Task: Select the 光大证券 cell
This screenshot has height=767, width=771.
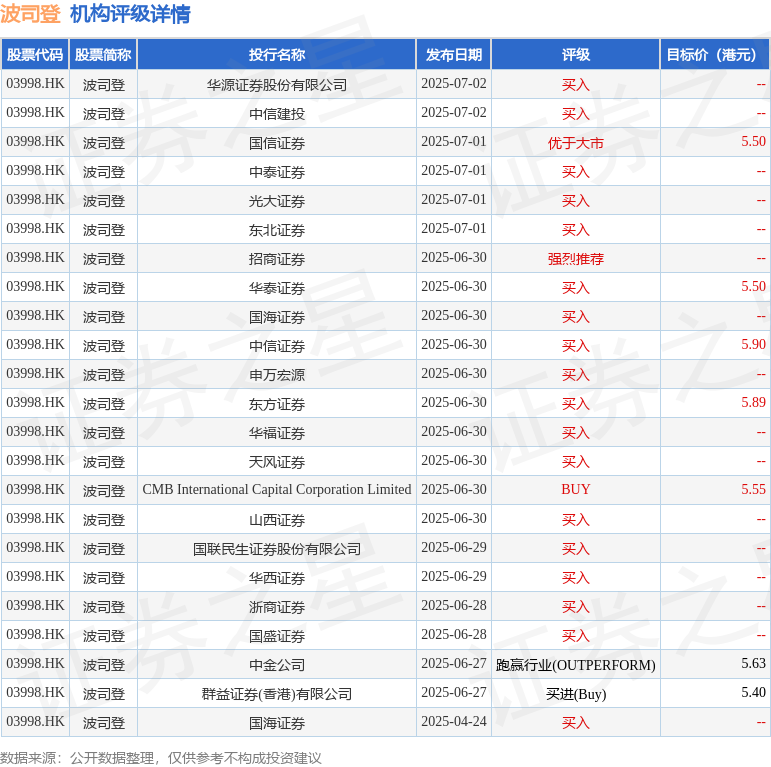Action: (277, 201)
